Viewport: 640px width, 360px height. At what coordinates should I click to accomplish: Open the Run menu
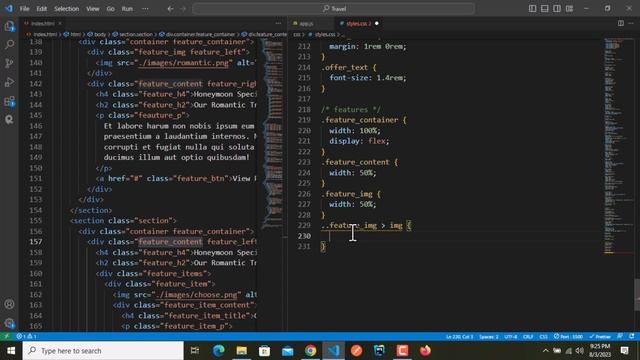[x=127, y=9]
